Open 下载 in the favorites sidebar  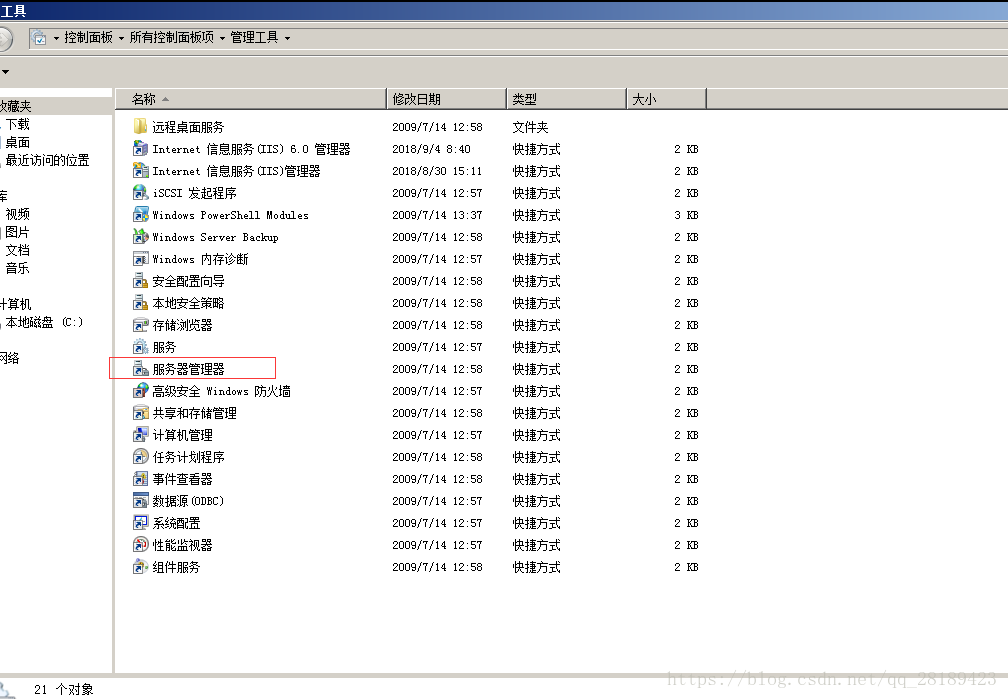18,124
